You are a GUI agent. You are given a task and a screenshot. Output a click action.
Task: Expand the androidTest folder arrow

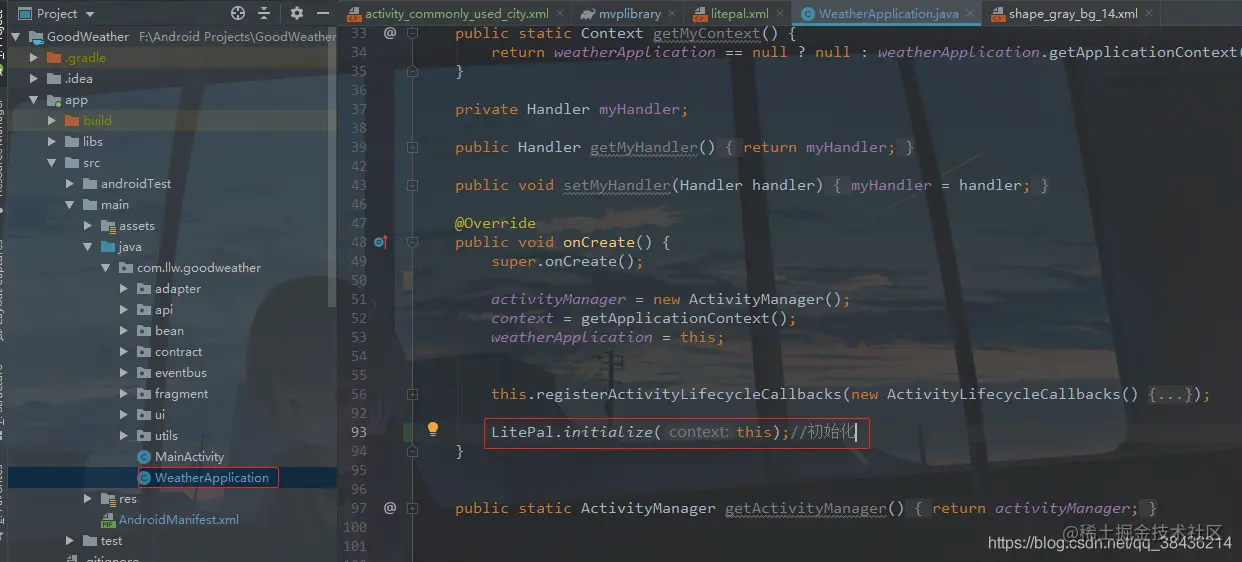coord(72,183)
